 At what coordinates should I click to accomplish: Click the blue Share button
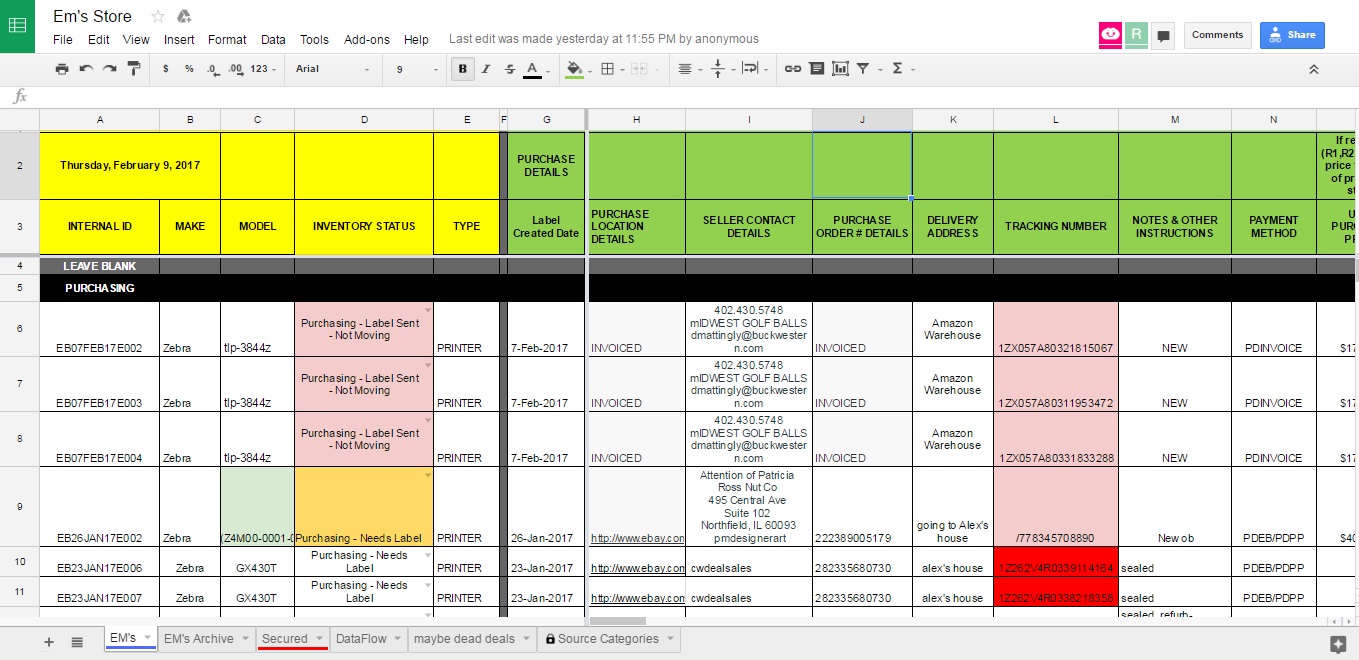pos(1291,35)
